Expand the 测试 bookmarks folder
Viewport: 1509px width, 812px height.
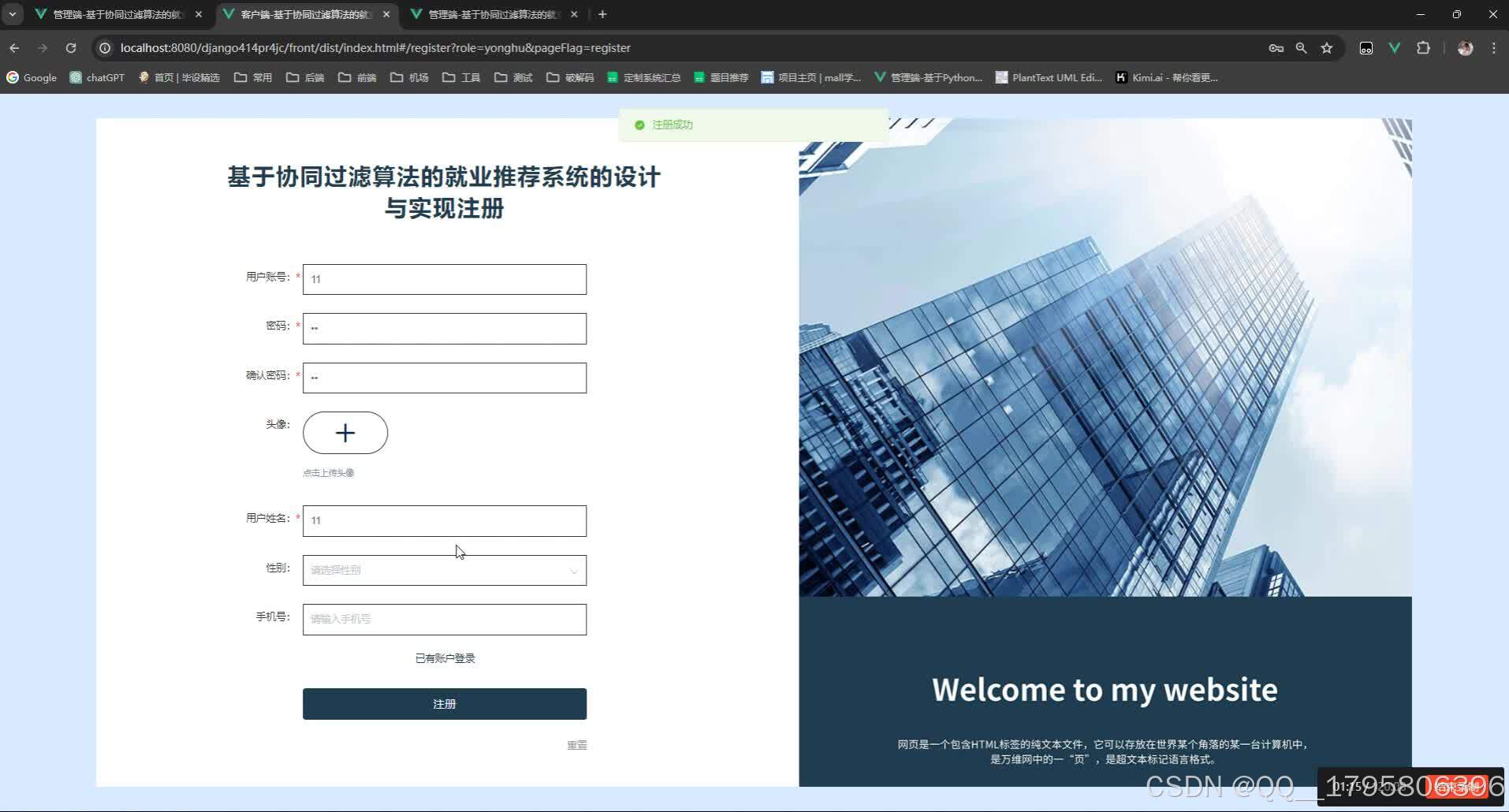coord(513,77)
